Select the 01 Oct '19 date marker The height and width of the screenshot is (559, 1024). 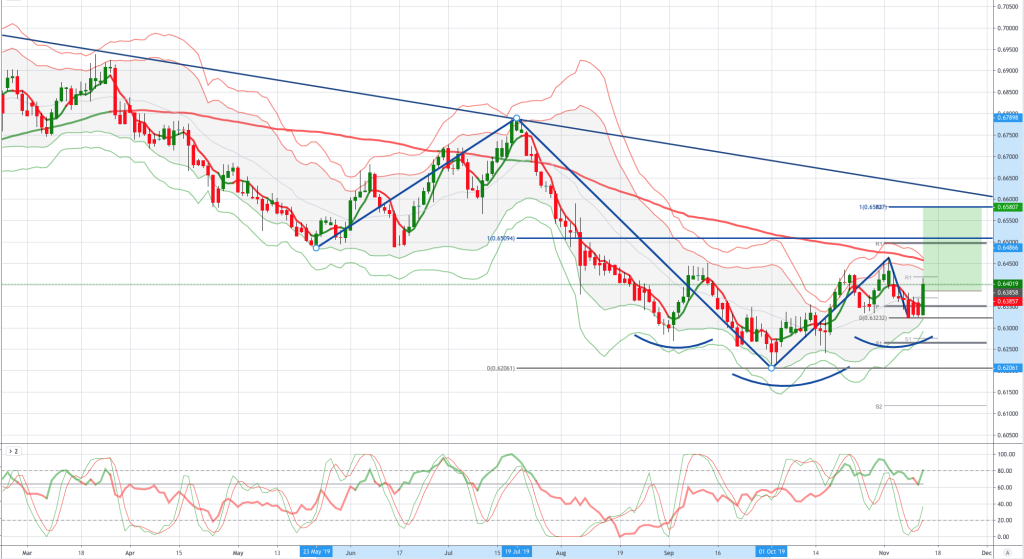[x=771, y=551]
